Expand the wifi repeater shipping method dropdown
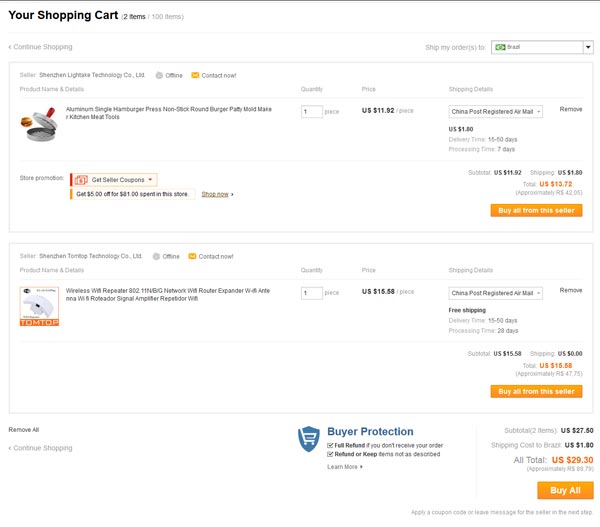Image resolution: width=600 pixels, height=527 pixels. click(x=496, y=293)
